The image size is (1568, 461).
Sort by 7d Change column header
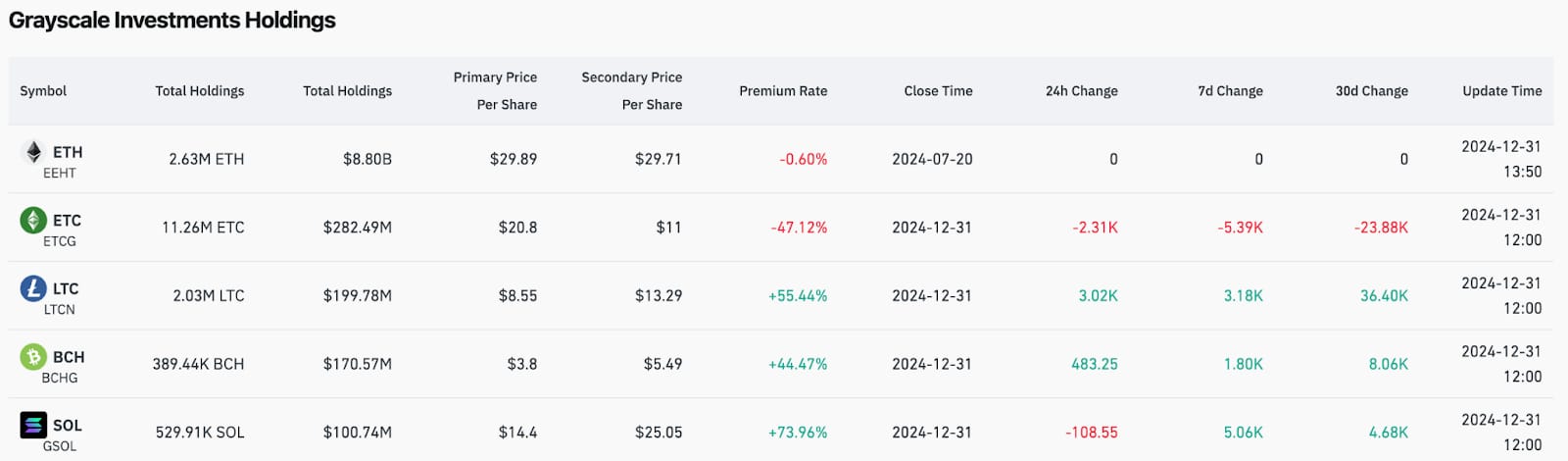click(x=1230, y=90)
